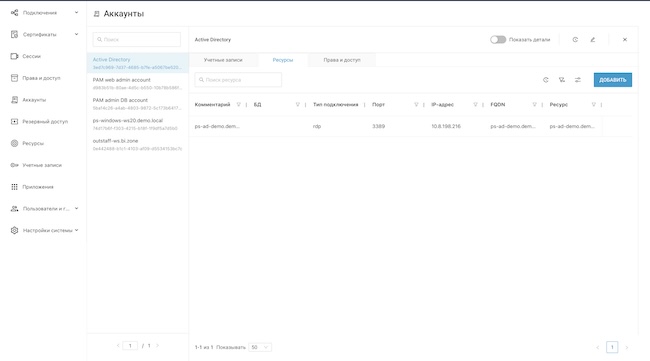Refresh the resources table with the reload icon
The width and height of the screenshot is (650, 361).
(x=546, y=80)
